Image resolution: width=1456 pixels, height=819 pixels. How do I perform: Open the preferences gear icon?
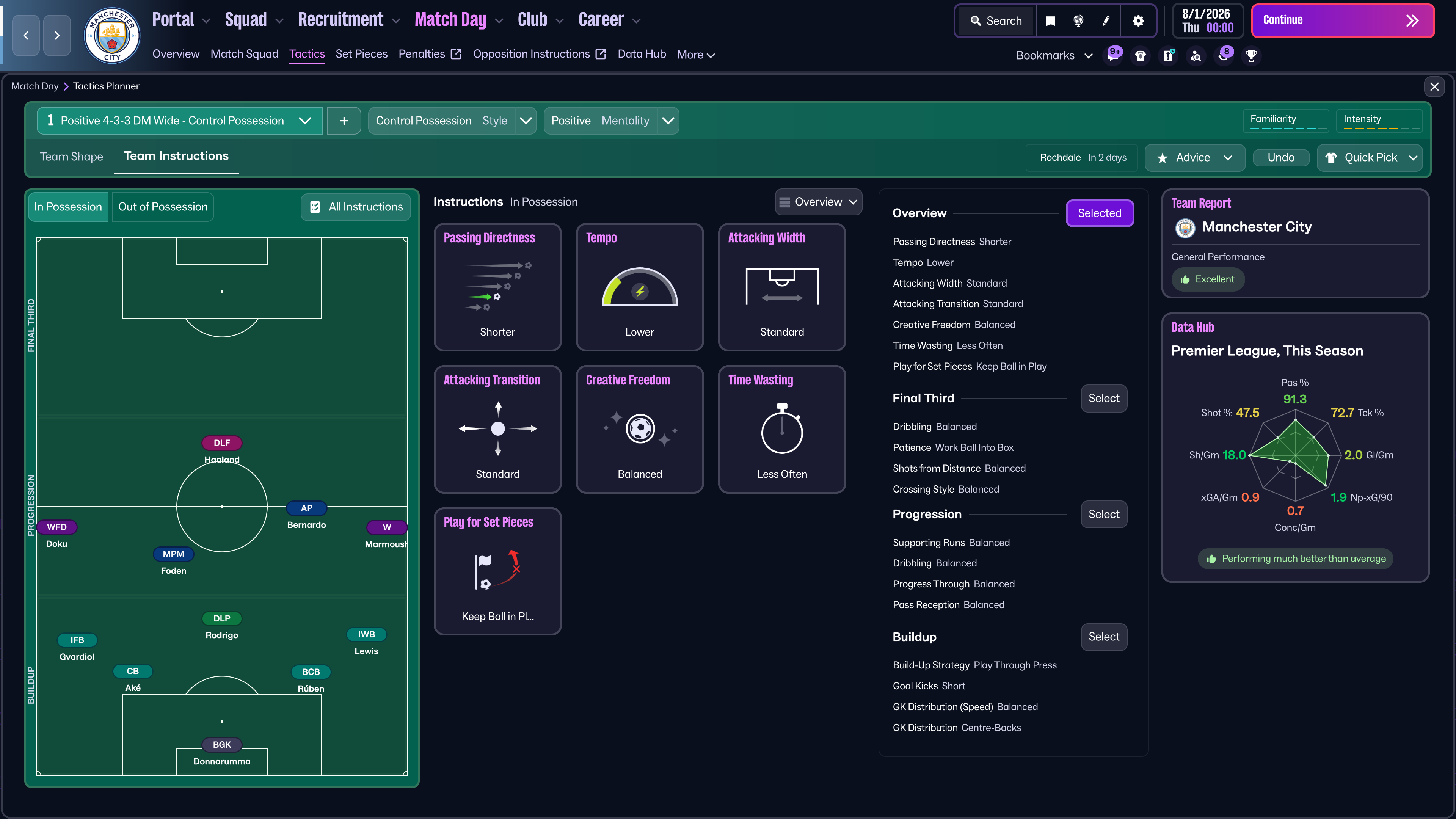1138,21
